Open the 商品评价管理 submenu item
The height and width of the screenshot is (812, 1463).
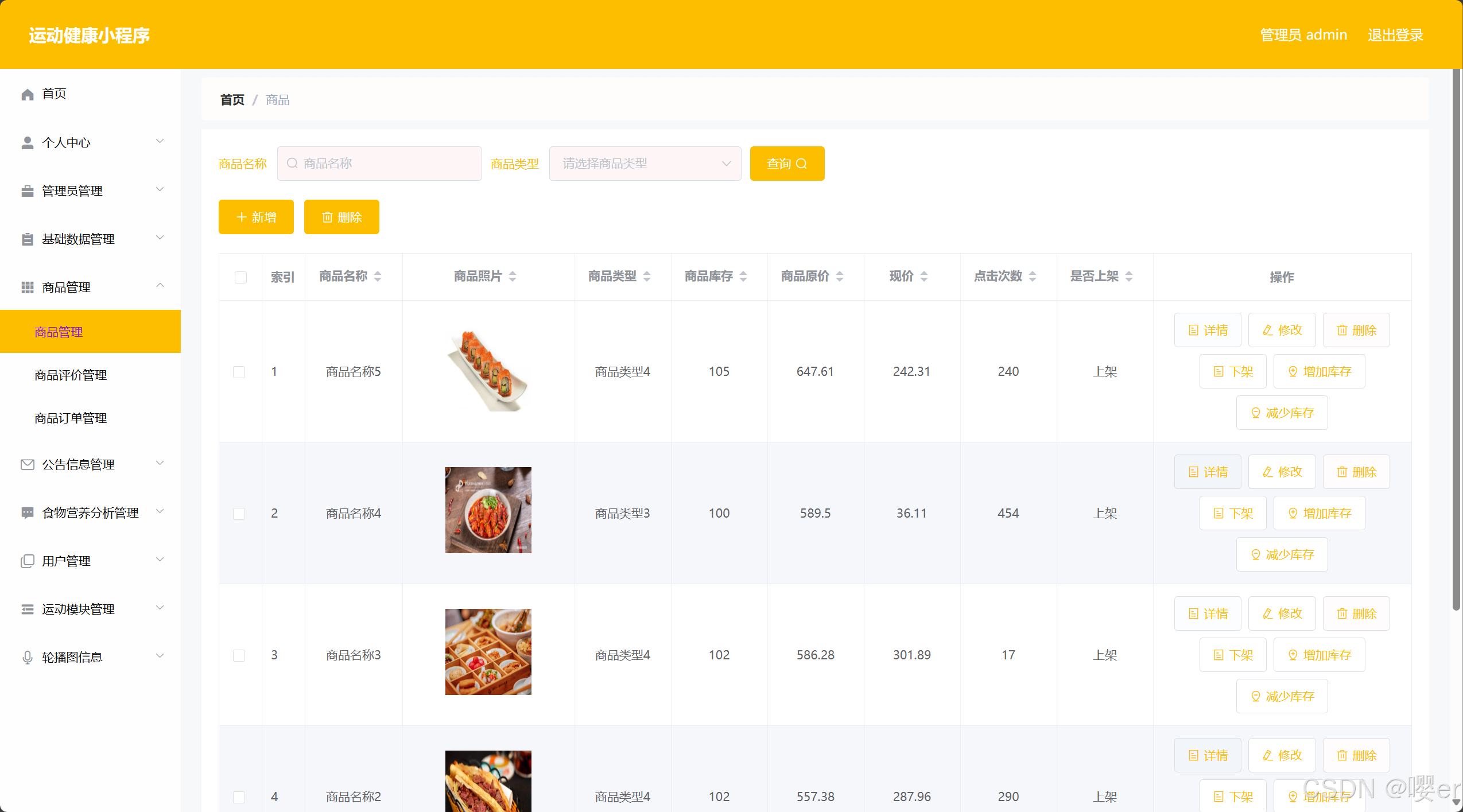click(71, 375)
